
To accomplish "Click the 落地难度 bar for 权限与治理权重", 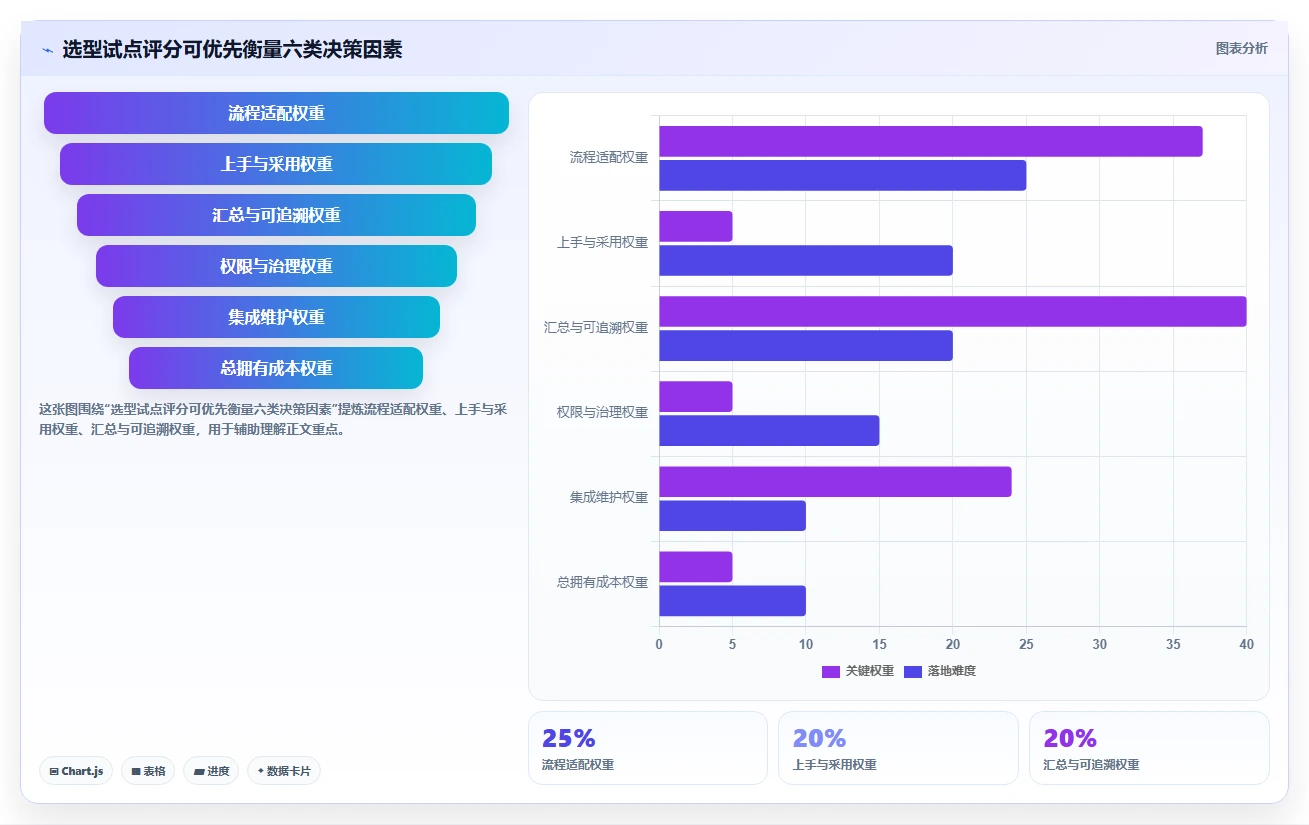I will tap(769, 430).
